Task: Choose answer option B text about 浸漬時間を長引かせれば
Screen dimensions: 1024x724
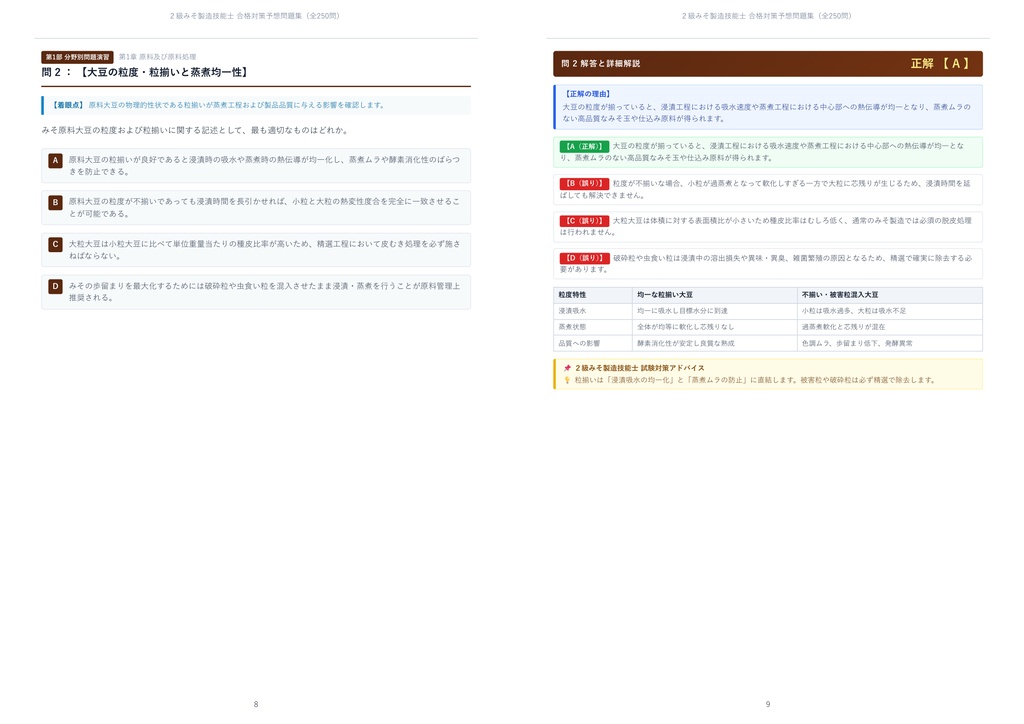Action: (x=264, y=208)
